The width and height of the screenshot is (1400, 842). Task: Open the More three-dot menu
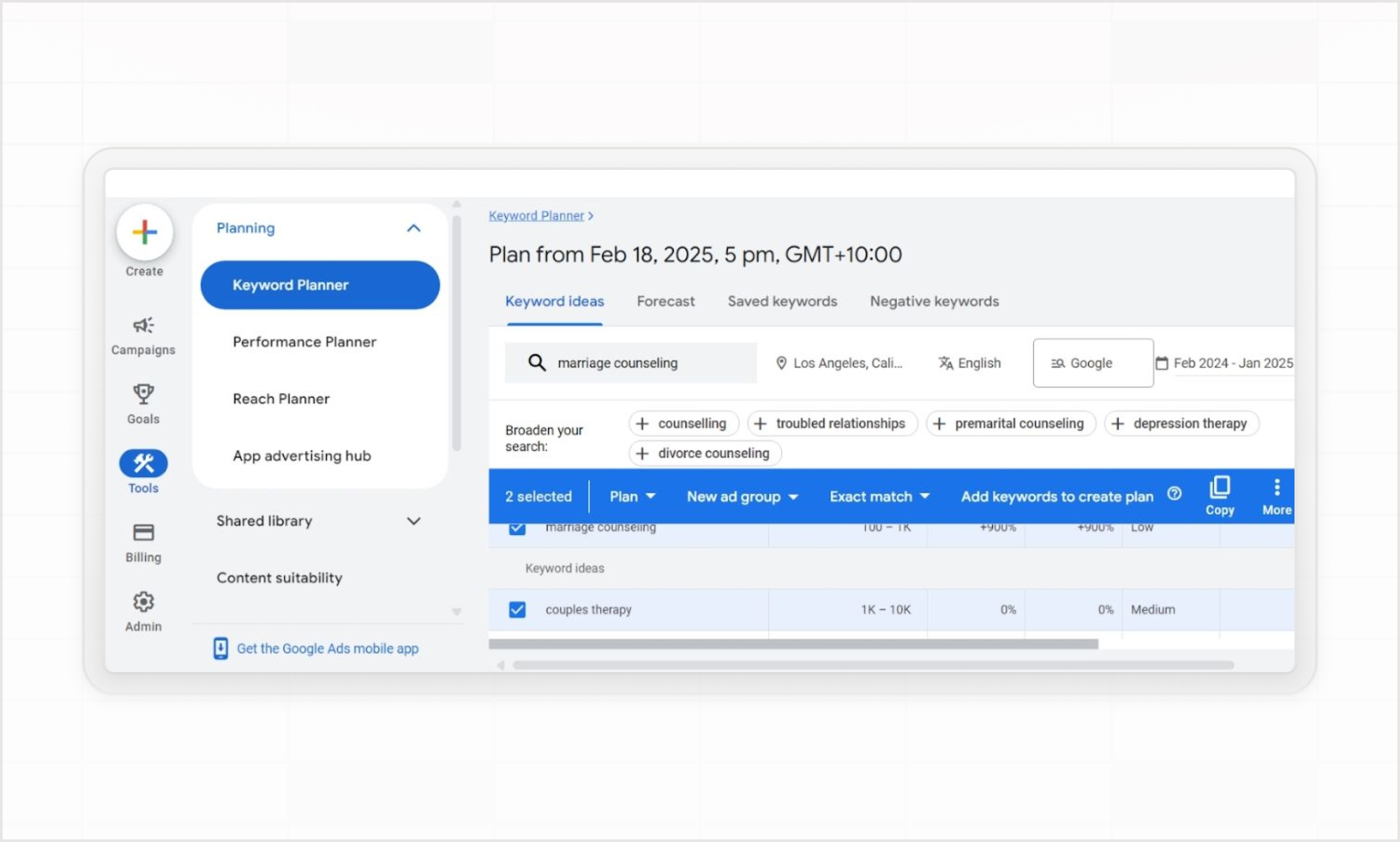coord(1277,487)
